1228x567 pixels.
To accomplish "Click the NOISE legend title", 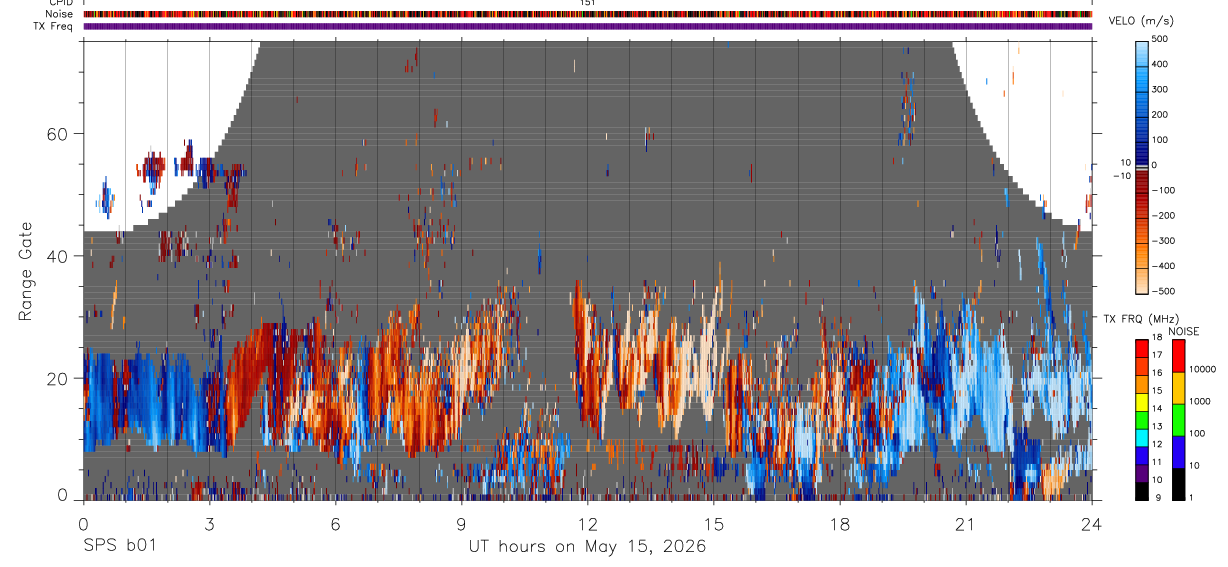I will point(1183,331).
